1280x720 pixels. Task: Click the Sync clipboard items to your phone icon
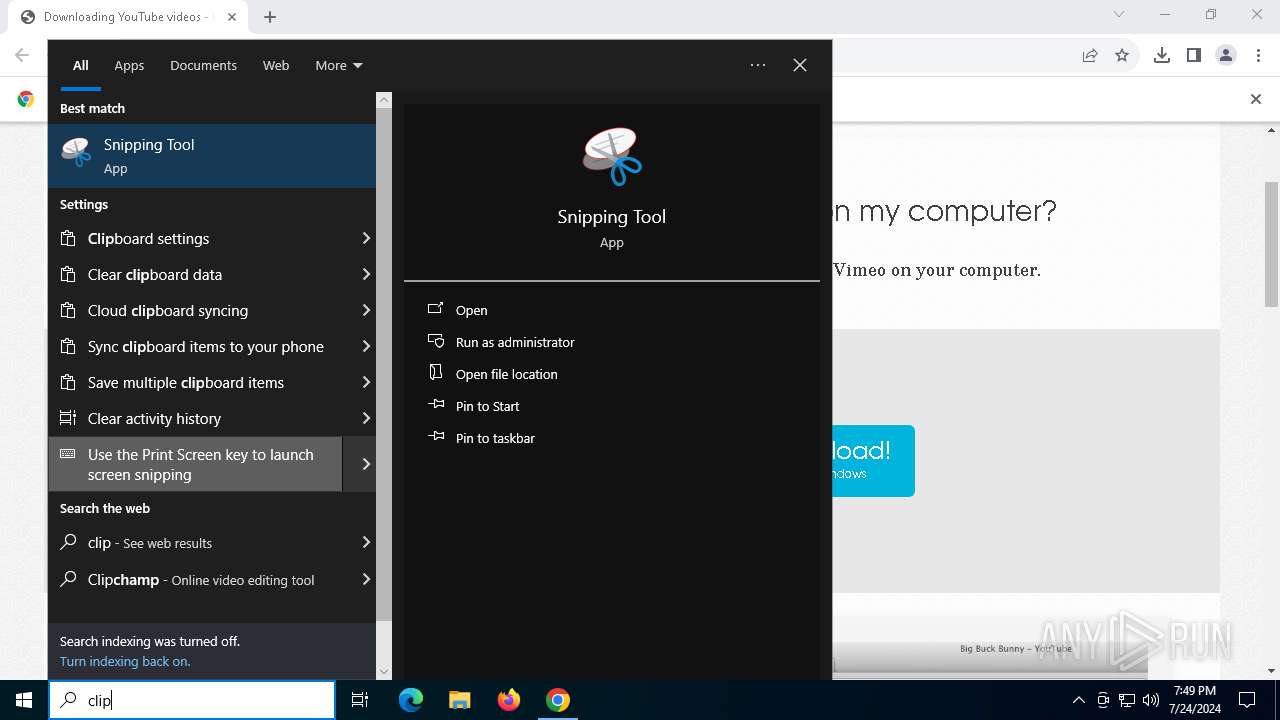click(68, 346)
